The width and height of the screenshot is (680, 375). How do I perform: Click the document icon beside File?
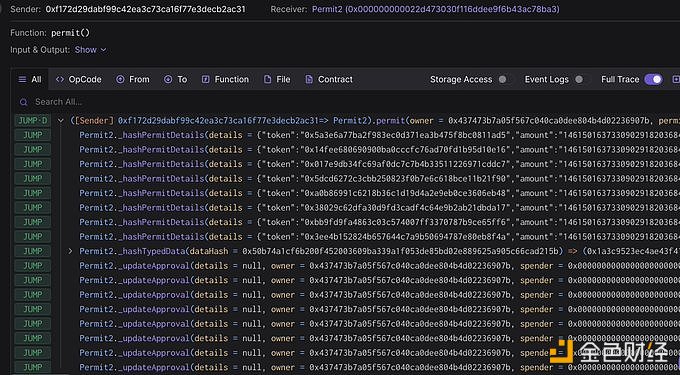pyautogui.click(x=268, y=79)
